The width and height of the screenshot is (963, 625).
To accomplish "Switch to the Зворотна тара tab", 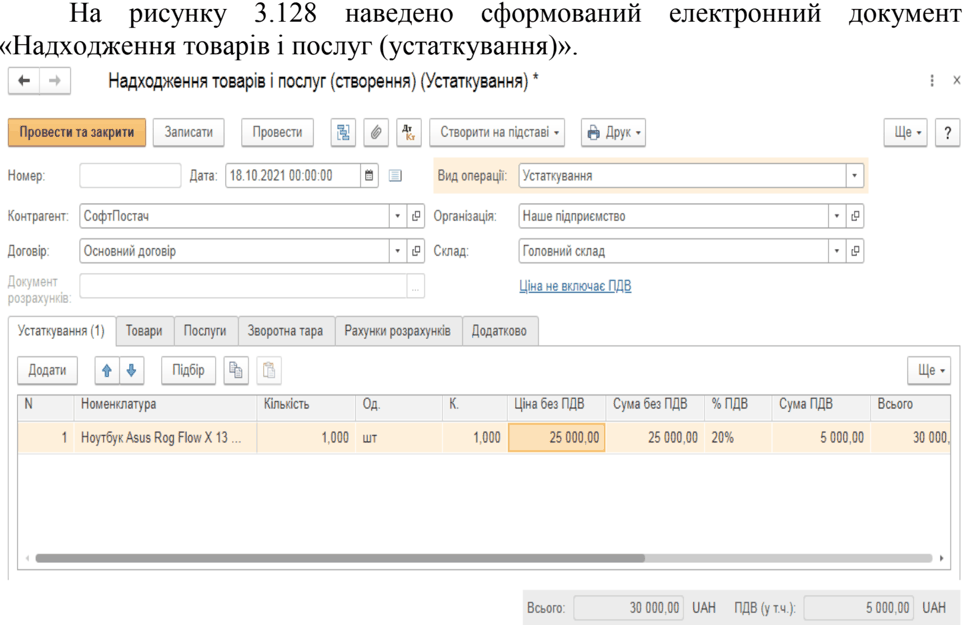I will (286, 331).
